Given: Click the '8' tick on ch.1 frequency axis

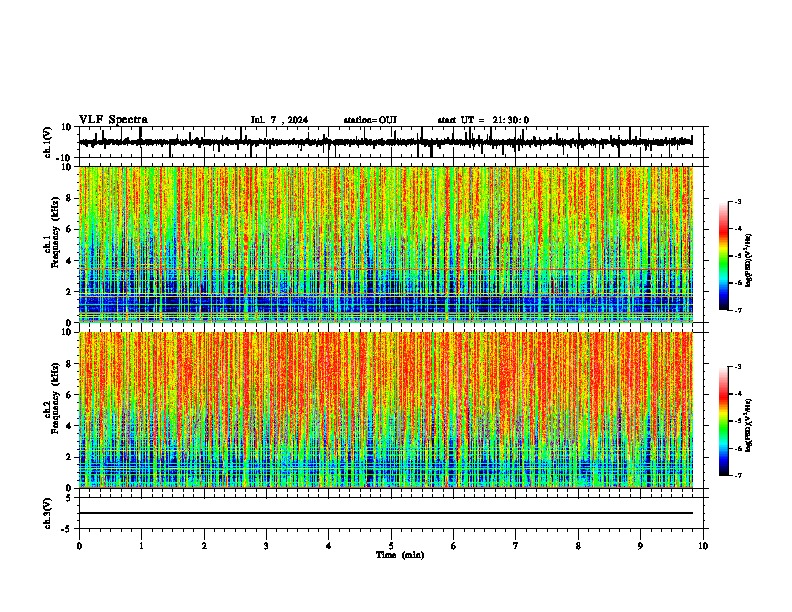Looking at the screenshot, I should pos(70,198).
